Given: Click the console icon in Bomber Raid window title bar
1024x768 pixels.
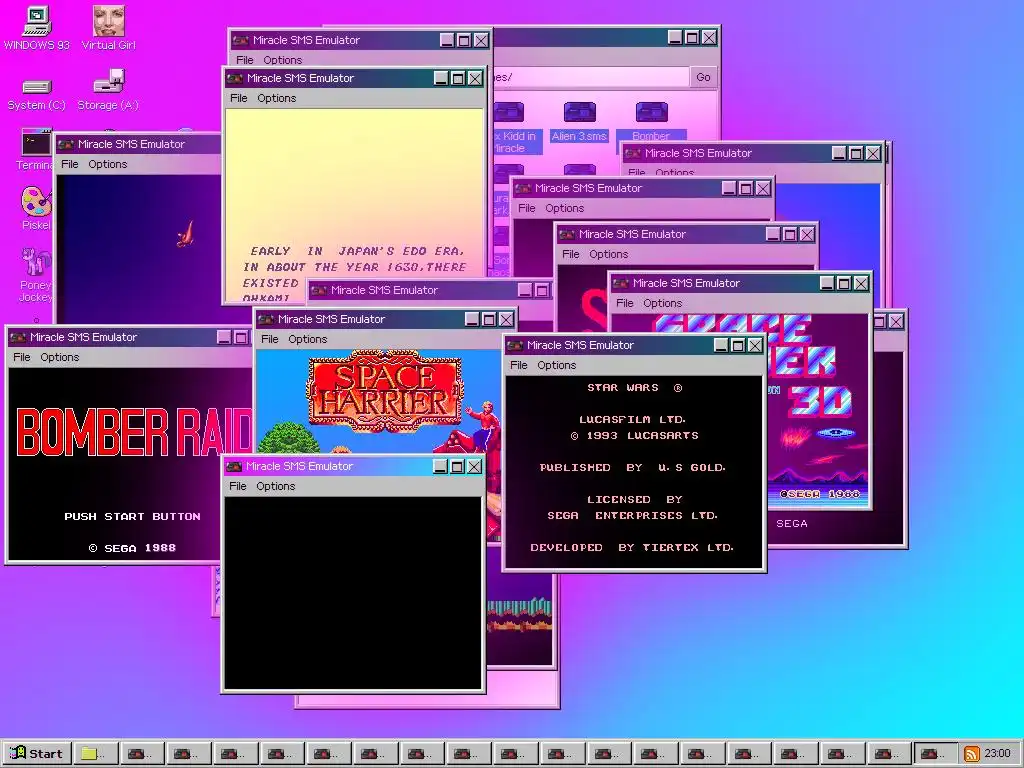Looking at the screenshot, I should [x=18, y=338].
